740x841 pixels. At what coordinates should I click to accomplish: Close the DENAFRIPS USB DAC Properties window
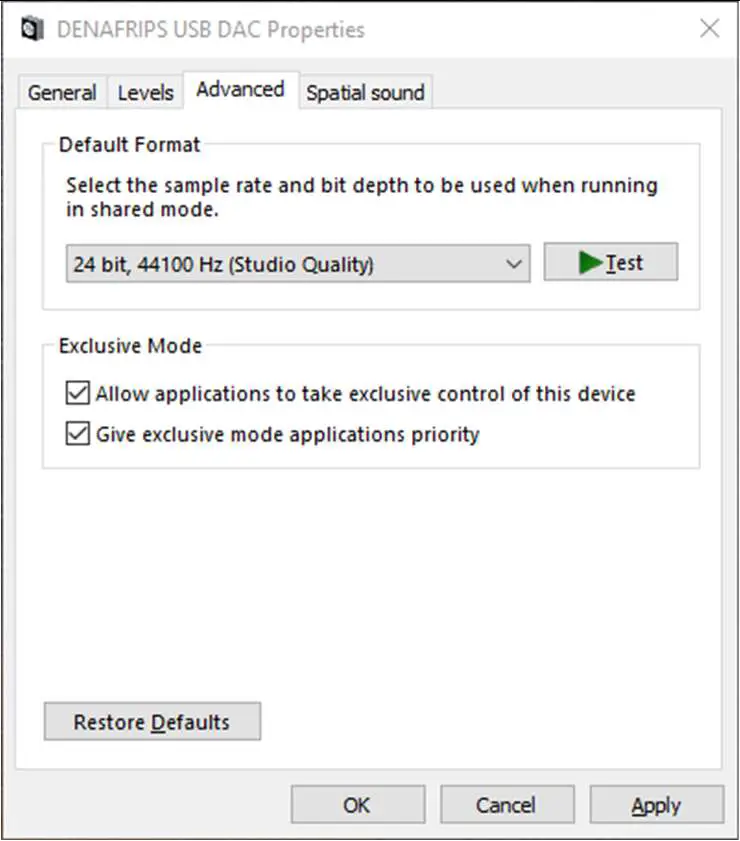(x=709, y=29)
